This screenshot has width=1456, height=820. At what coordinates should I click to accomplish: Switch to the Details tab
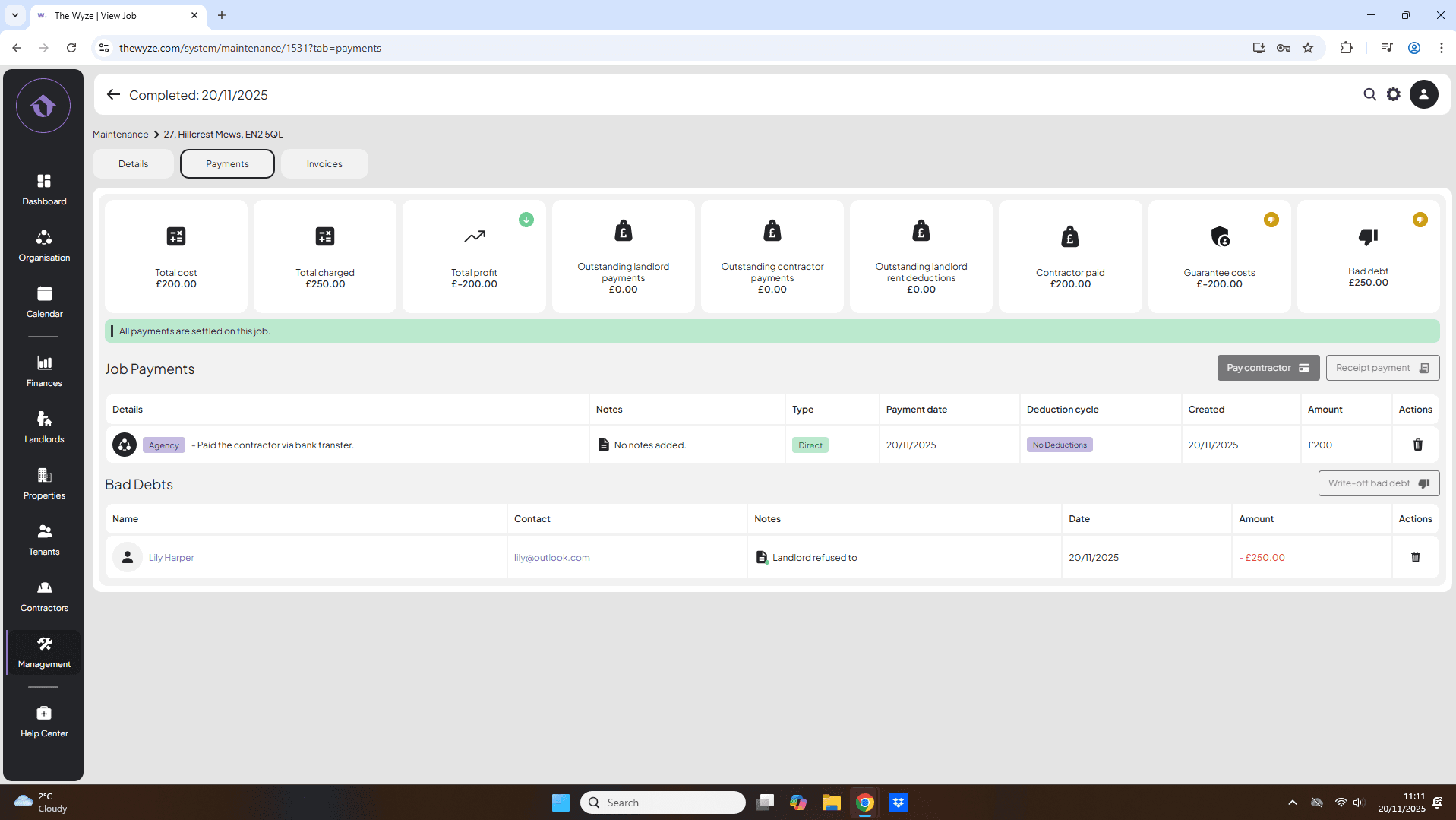[133, 163]
